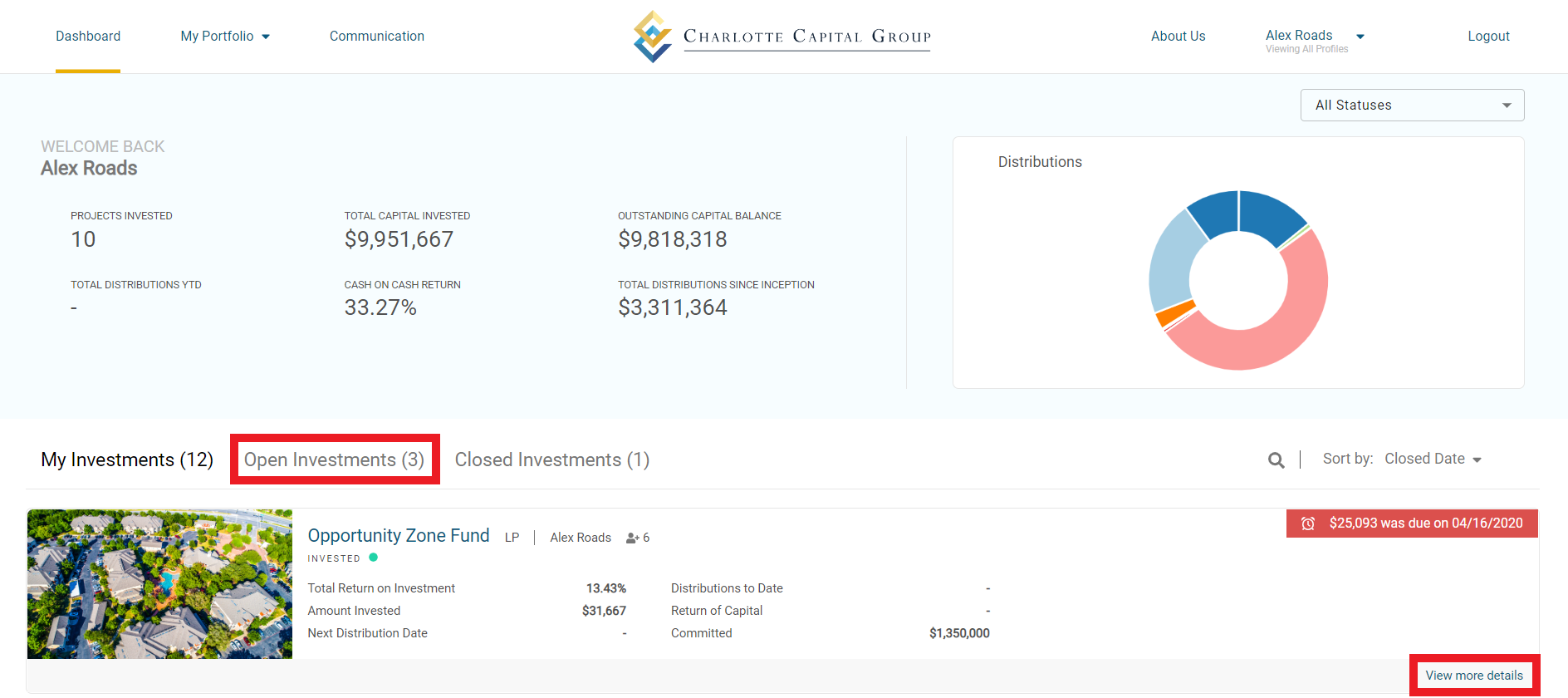Switch to Open Investments (3) tab
1568x698 pixels.
point(334,460)
